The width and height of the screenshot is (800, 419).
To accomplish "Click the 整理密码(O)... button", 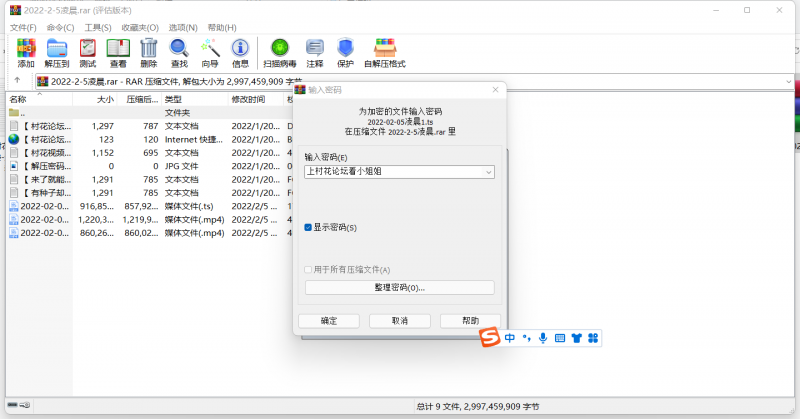I will coord(399,288).
